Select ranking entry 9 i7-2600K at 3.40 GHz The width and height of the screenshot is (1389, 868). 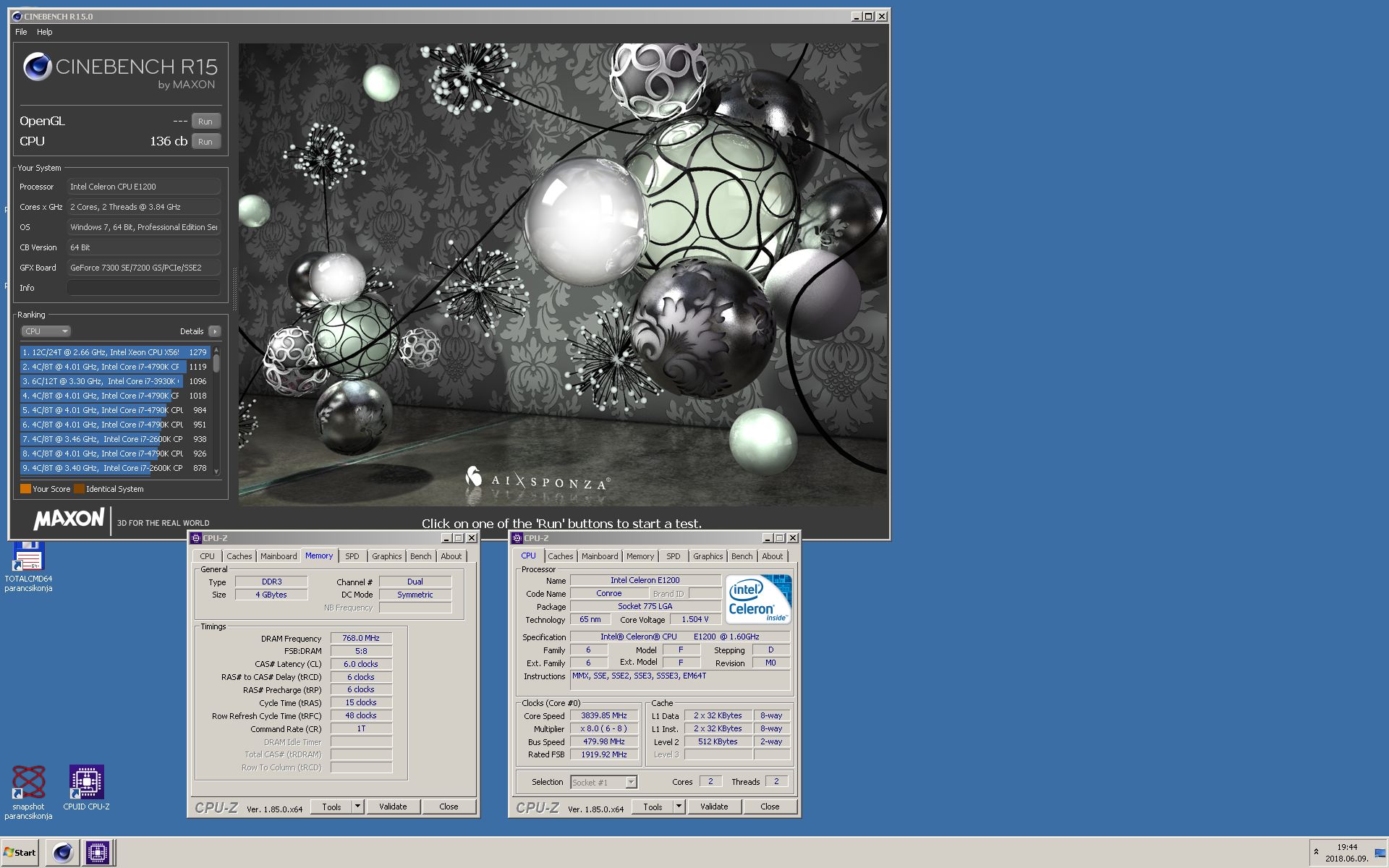(114, 468)
